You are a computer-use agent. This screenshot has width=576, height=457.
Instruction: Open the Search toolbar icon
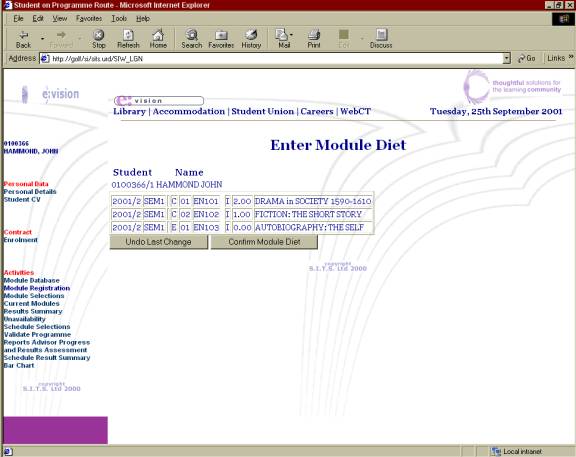(191, 39)
